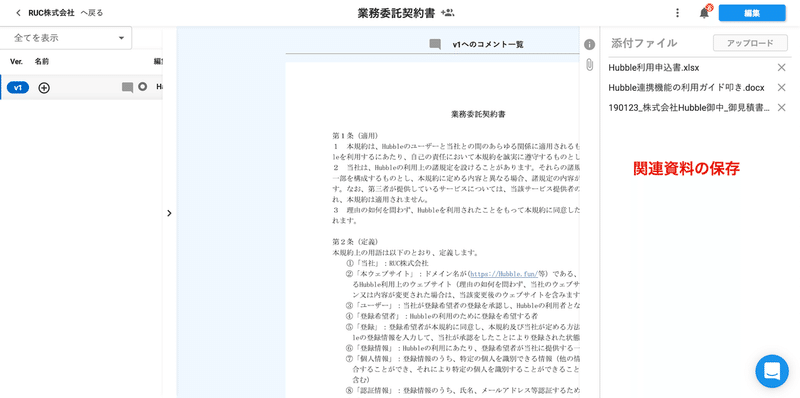800x398 pixels.
Task: Click the RUC株式会社 へ戻る link
Action: pos(65,13)
